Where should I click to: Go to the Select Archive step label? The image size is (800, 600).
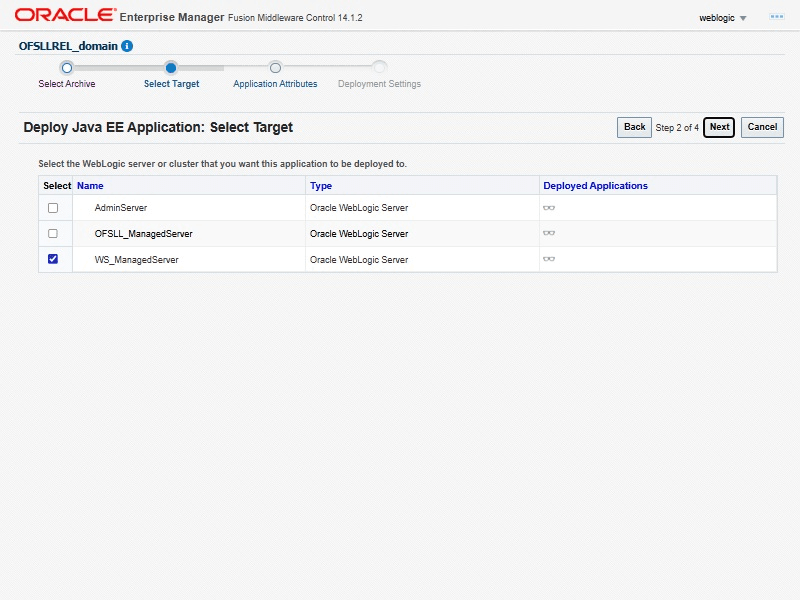click(67, 84)
